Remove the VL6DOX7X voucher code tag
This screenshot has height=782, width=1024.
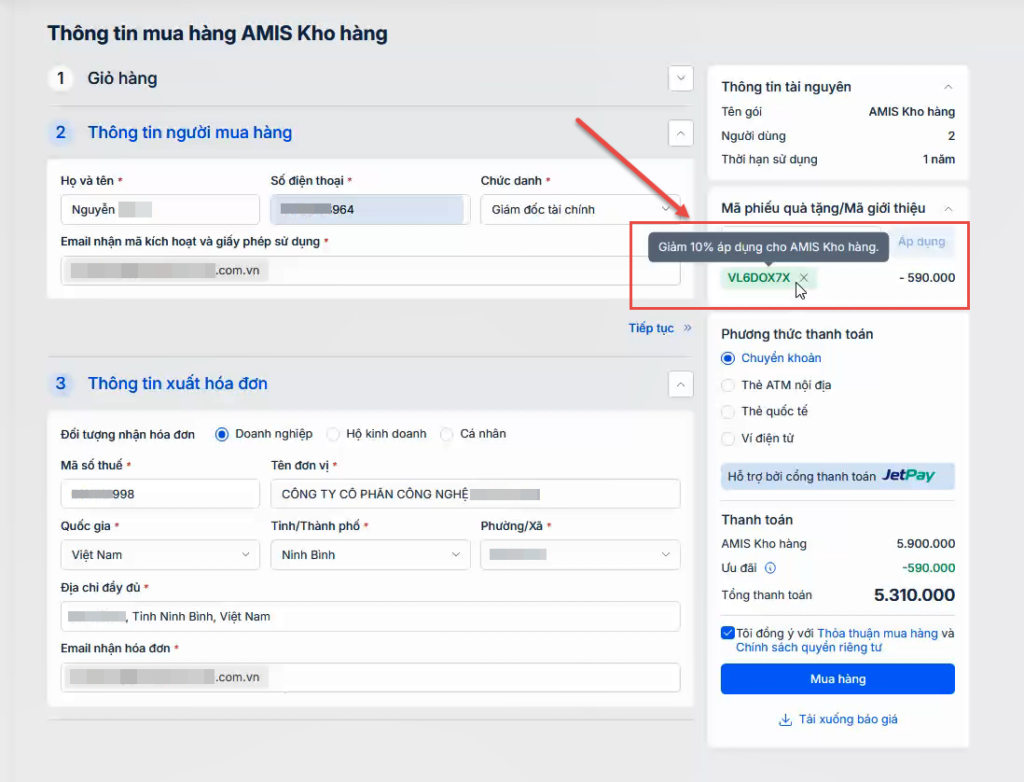(804, 278)
